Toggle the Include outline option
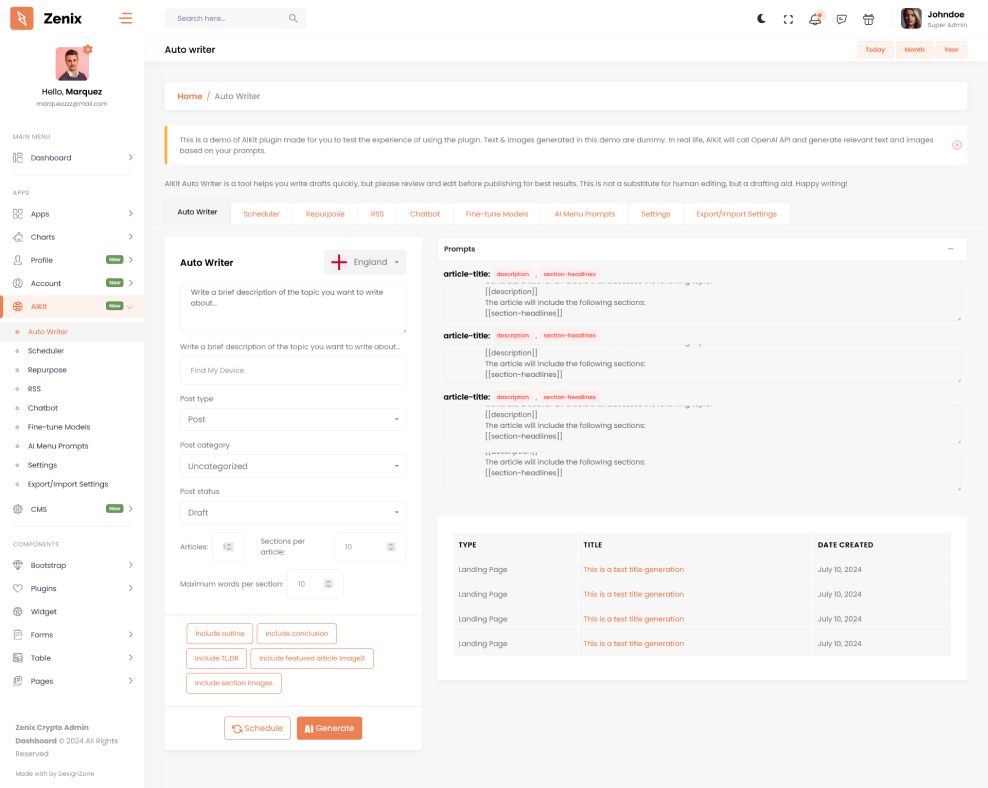The width and height of the screenshot is (988, 788). 220,633
